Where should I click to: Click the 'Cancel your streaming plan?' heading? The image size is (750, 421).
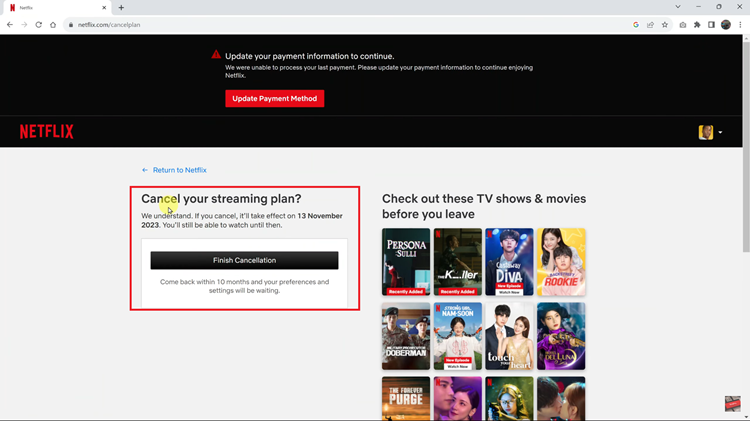pos(221,199)
